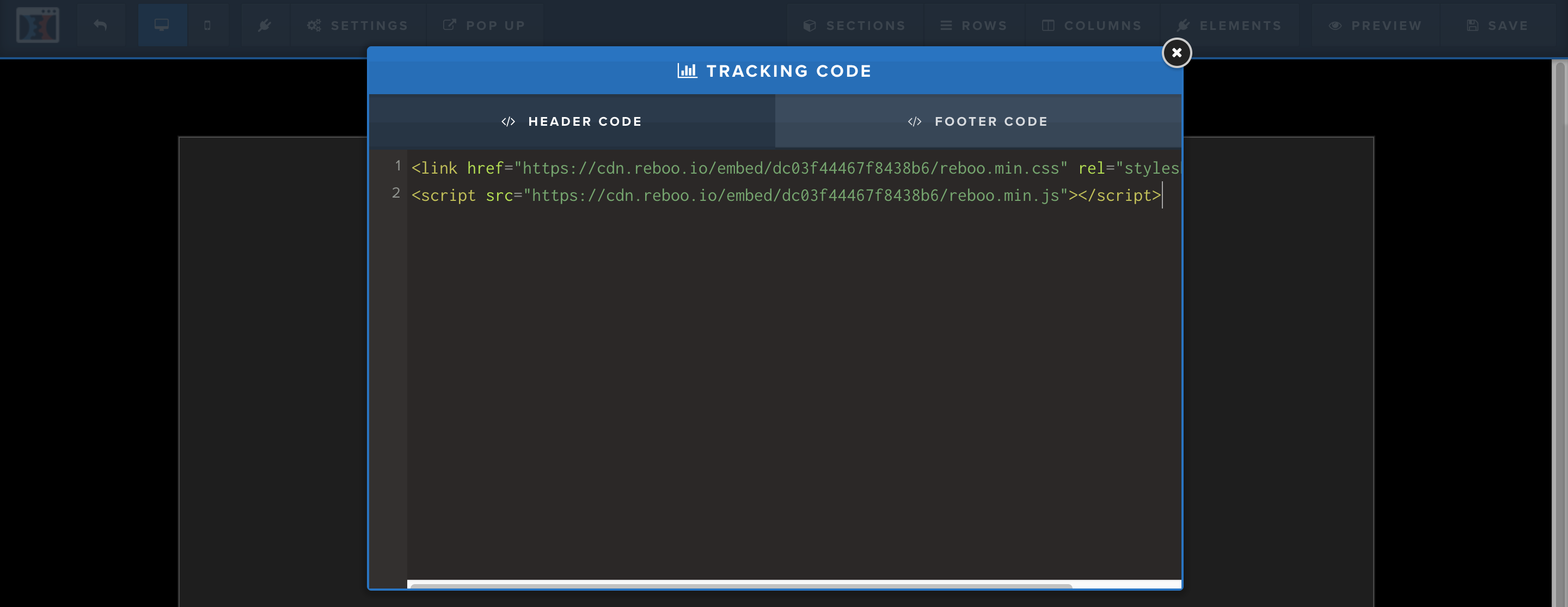Click the Save button
Image resolution: width=1568 pixels, height=607 pixels.
(x=1498, y=26)
